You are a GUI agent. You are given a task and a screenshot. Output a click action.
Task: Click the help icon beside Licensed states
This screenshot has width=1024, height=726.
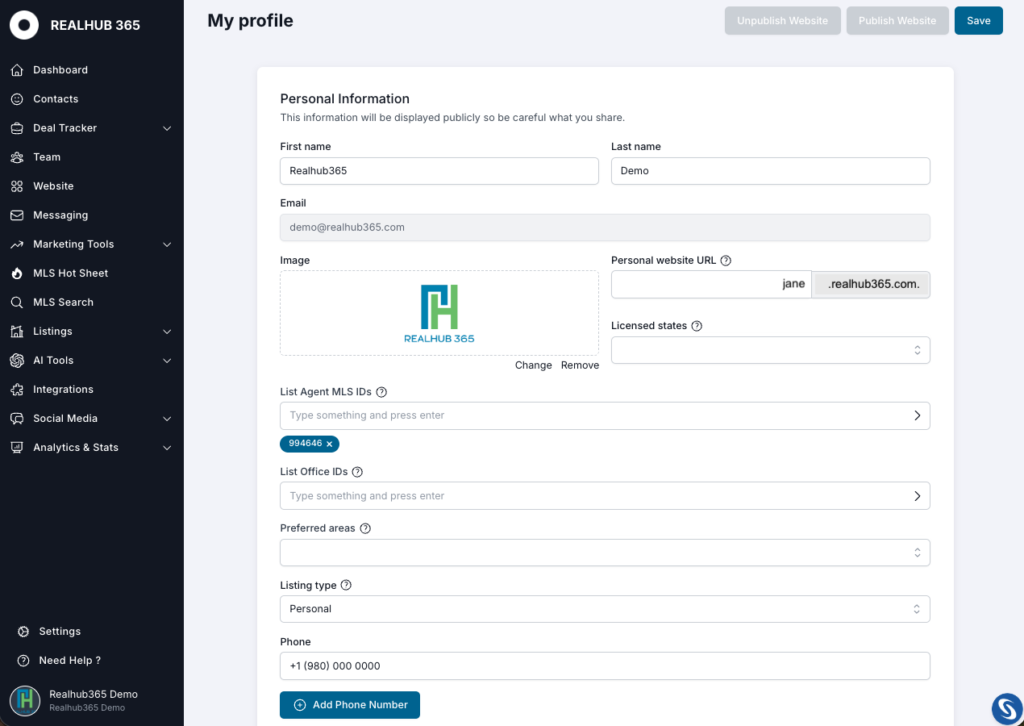697,326
